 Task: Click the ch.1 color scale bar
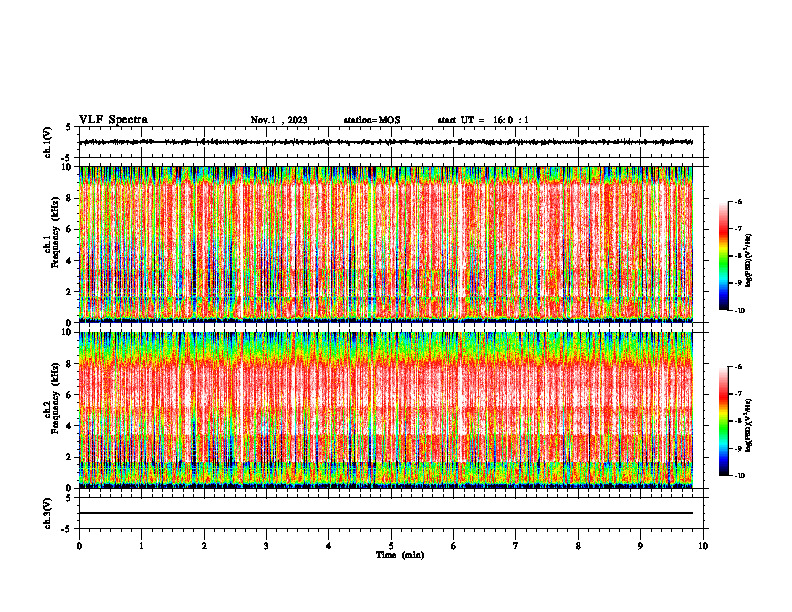723,256
